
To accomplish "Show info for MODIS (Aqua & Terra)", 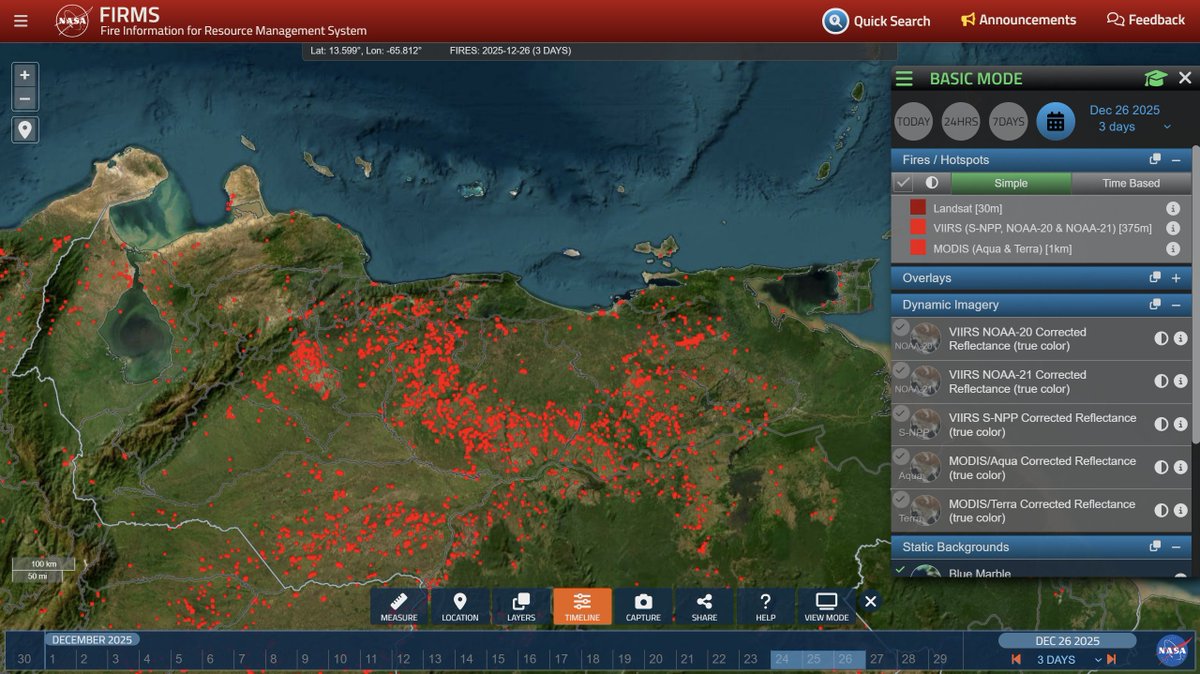I will tap(1173, 248).
